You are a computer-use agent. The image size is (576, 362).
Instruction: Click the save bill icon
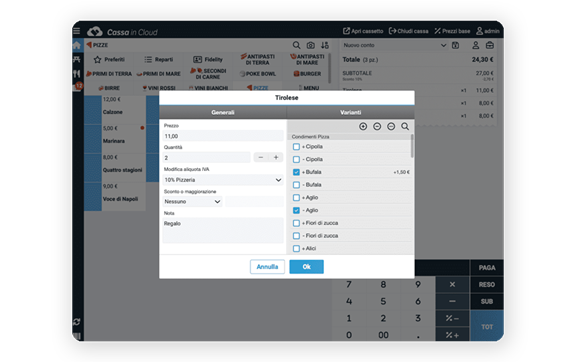pyautogui.click(x=456, y=45)
